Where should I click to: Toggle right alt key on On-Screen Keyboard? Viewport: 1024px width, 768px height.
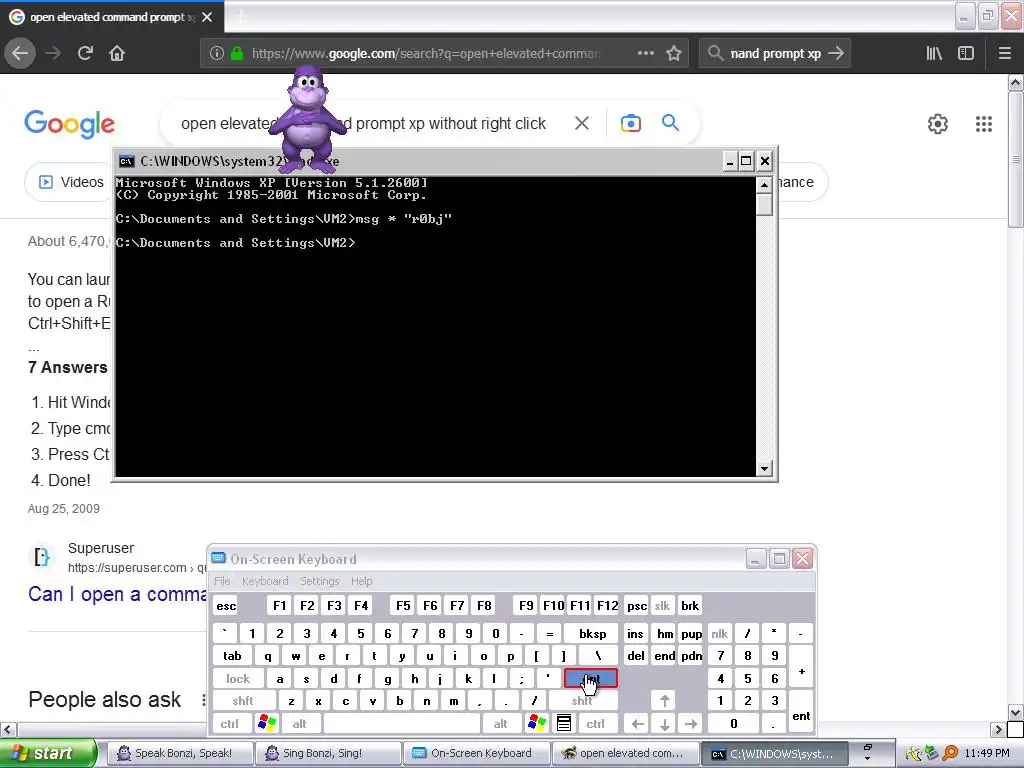(x=501, y=723)
